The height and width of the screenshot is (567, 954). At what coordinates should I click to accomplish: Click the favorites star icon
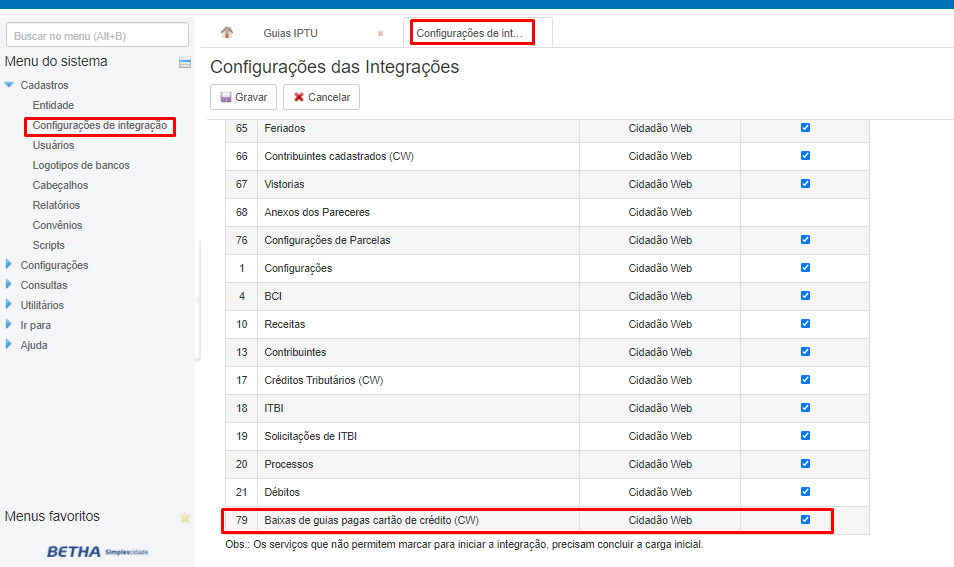[184, 517]
